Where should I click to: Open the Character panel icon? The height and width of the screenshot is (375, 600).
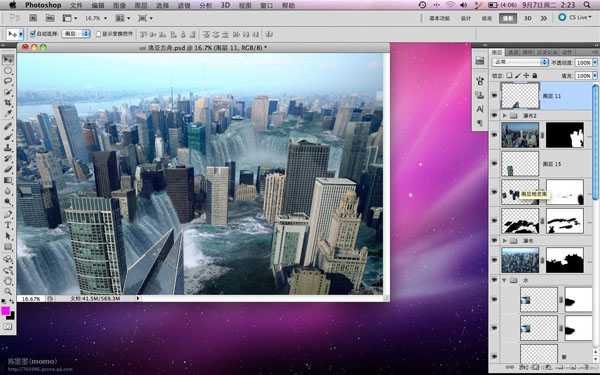480,109
